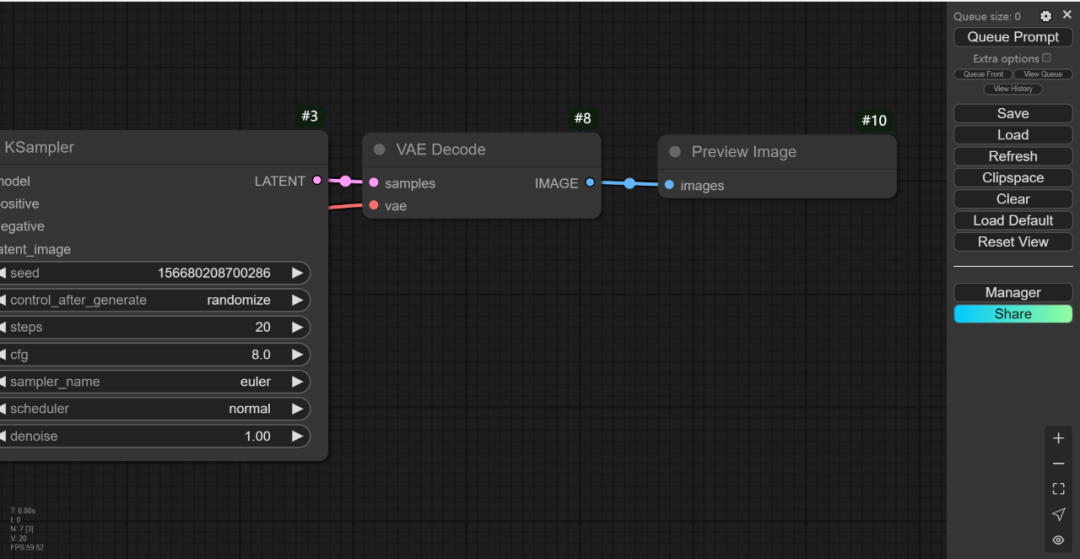This screenshot has width=1080, height=559.
Task: Toggle the eye visibility icon
Action: [1059, 540]
